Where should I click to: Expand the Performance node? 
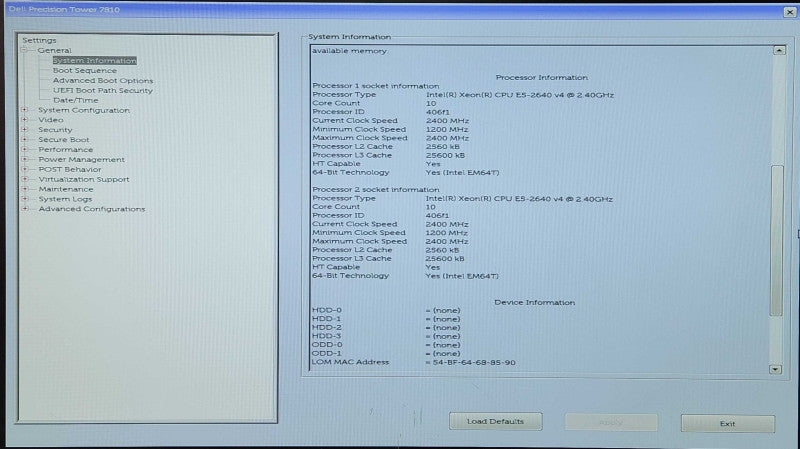pyautogui.click(x=24, y=149)
